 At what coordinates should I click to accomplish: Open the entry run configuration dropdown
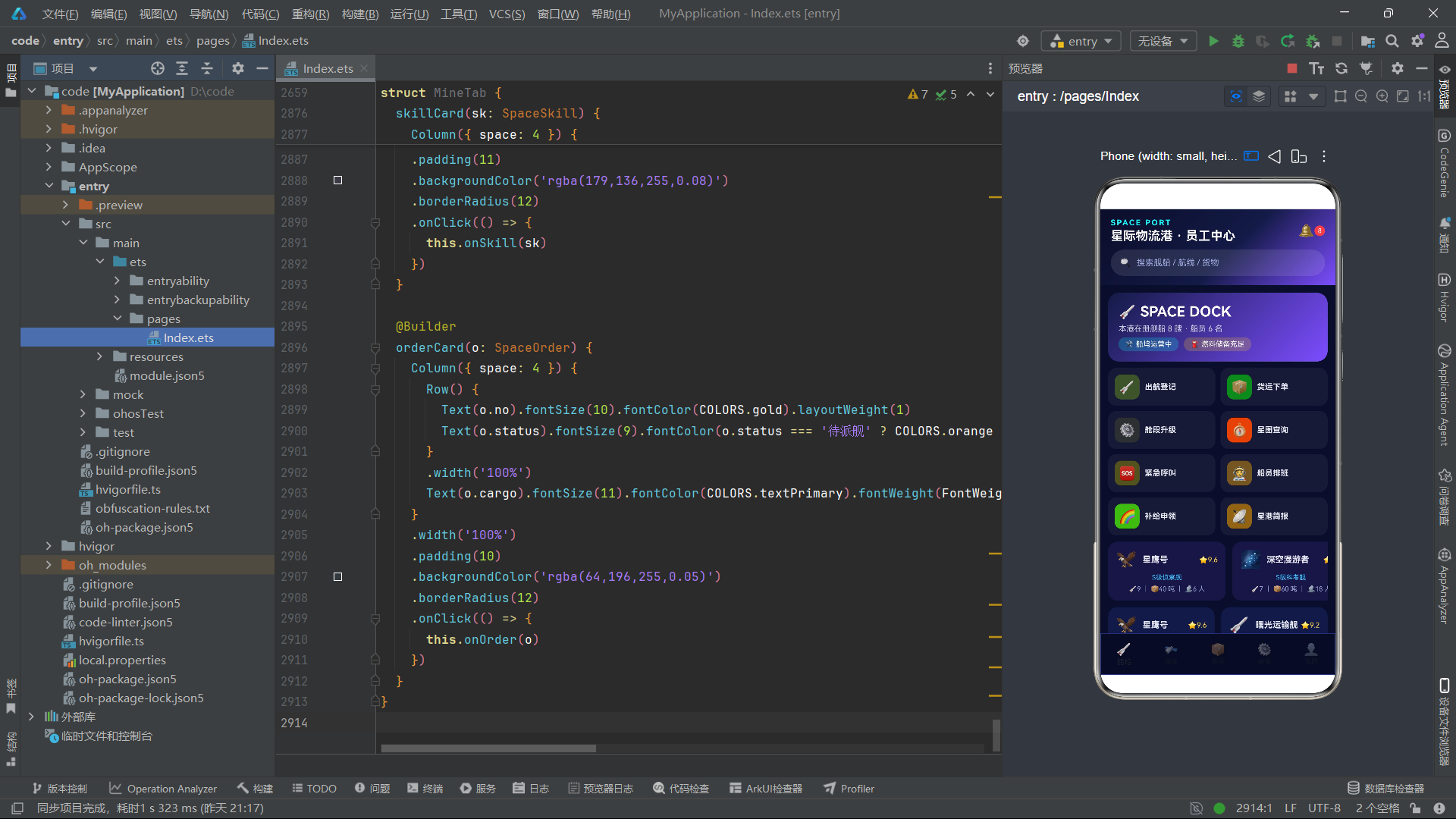[1082, 41]
